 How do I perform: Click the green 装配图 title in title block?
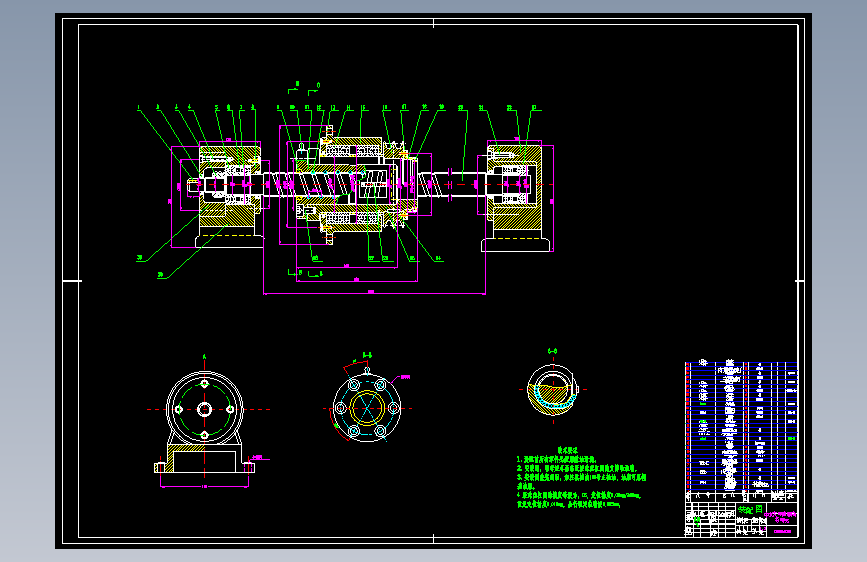coord(750,509)
